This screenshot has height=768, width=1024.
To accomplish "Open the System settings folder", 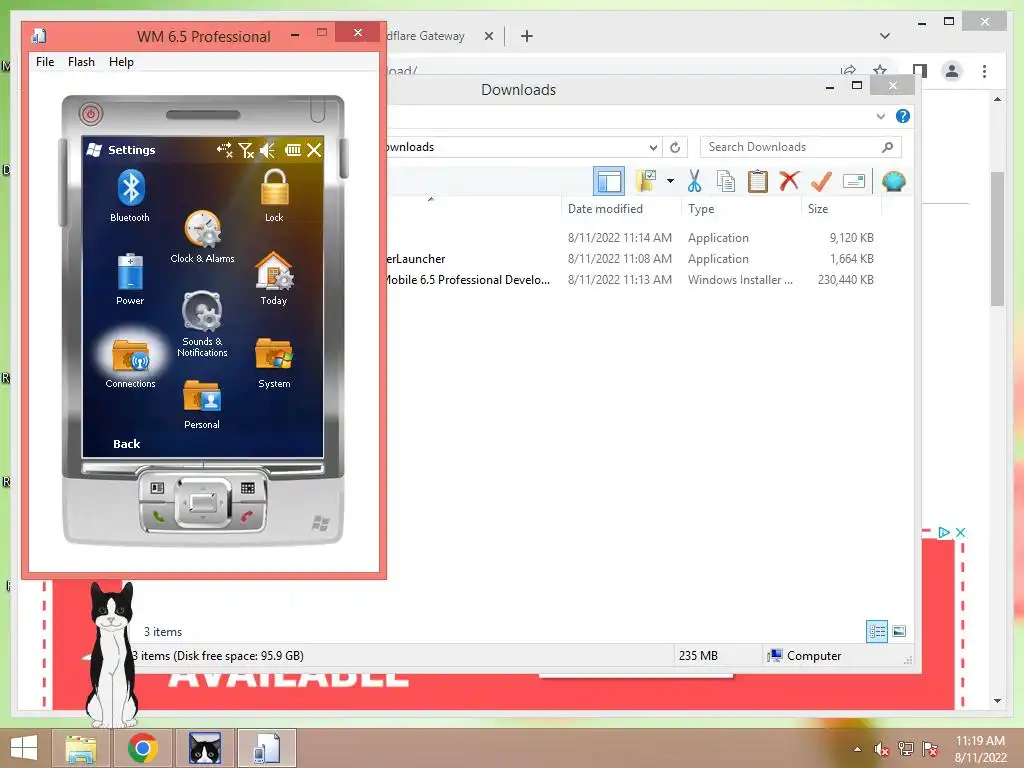I will [274, 363].
